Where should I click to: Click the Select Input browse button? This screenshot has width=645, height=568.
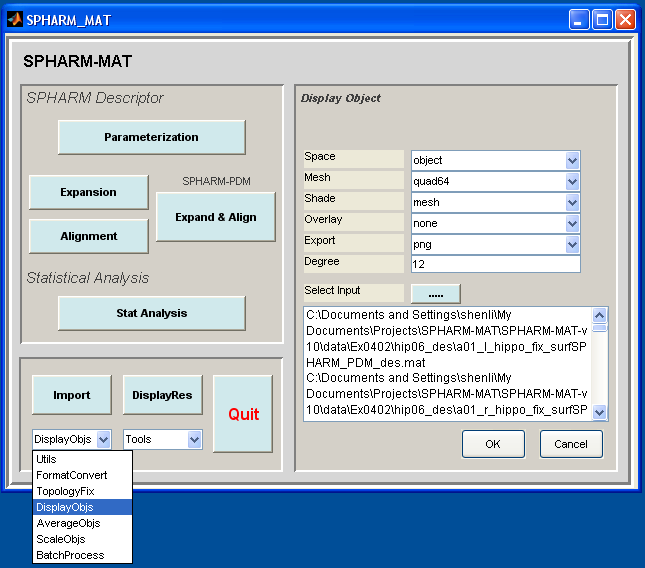pos(436,294)
